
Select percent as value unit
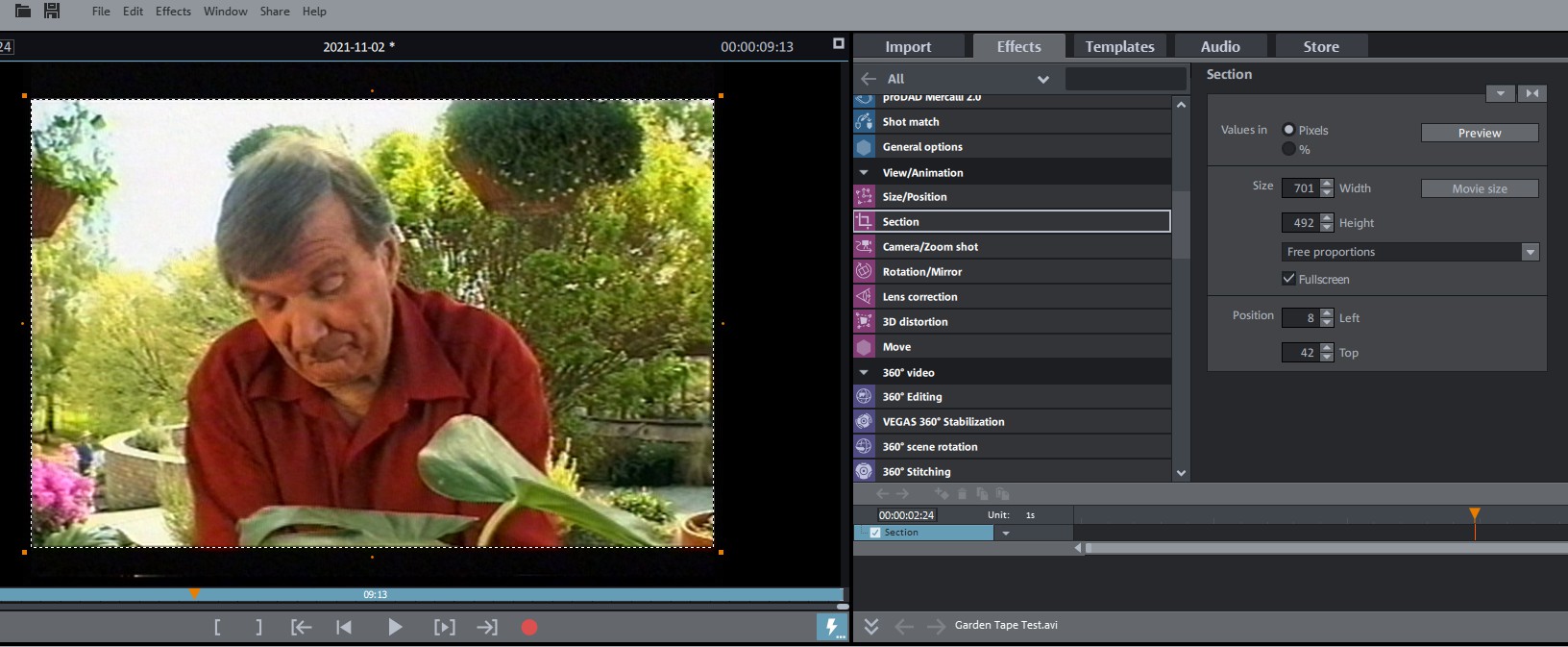(x=1288, y=149)
